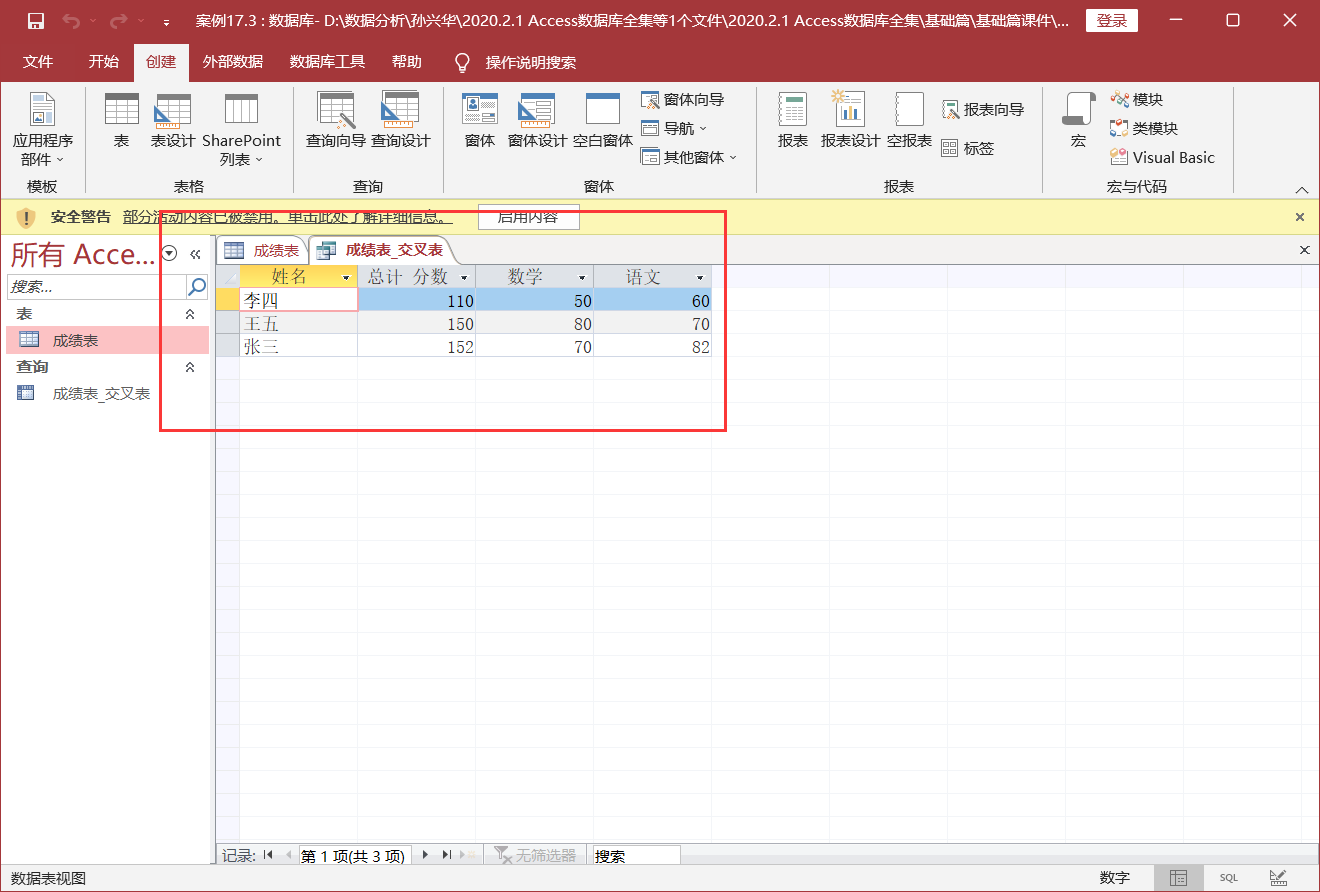Switch to the Home (开始) ribbon tab
The width and height of the screenshot is (1320, 892).
[103, 62]
